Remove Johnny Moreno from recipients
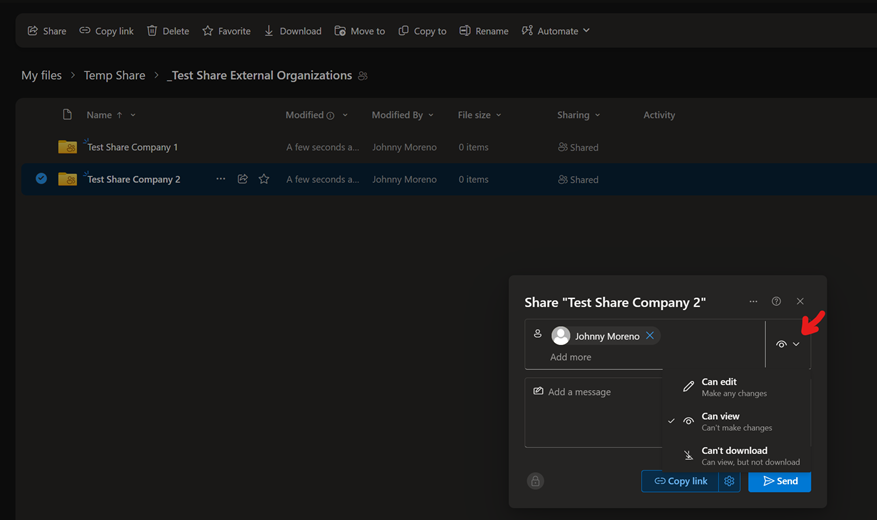 point(650,335)
